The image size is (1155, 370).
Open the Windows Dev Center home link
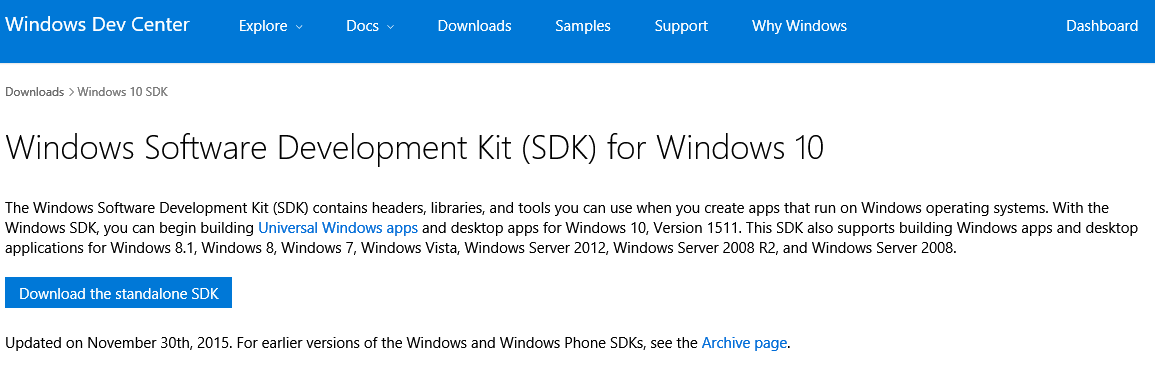tap(97, 25)
